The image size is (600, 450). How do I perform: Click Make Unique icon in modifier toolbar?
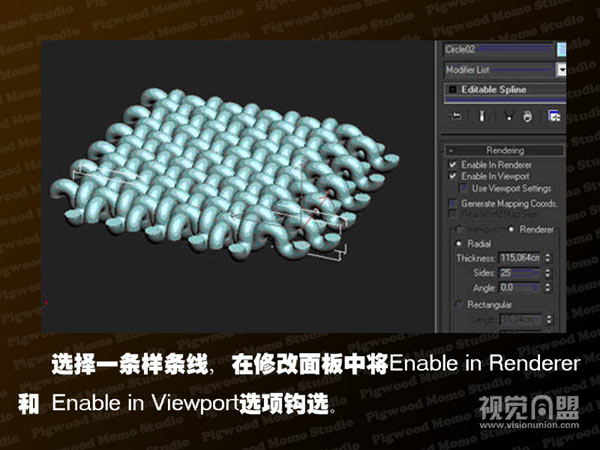coord(508,117)
